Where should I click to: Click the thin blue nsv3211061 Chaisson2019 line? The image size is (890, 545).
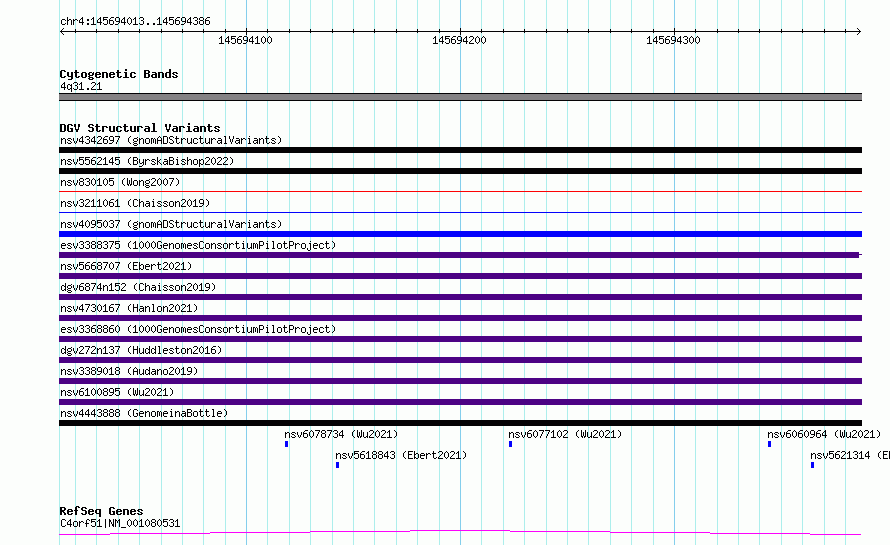460,213
